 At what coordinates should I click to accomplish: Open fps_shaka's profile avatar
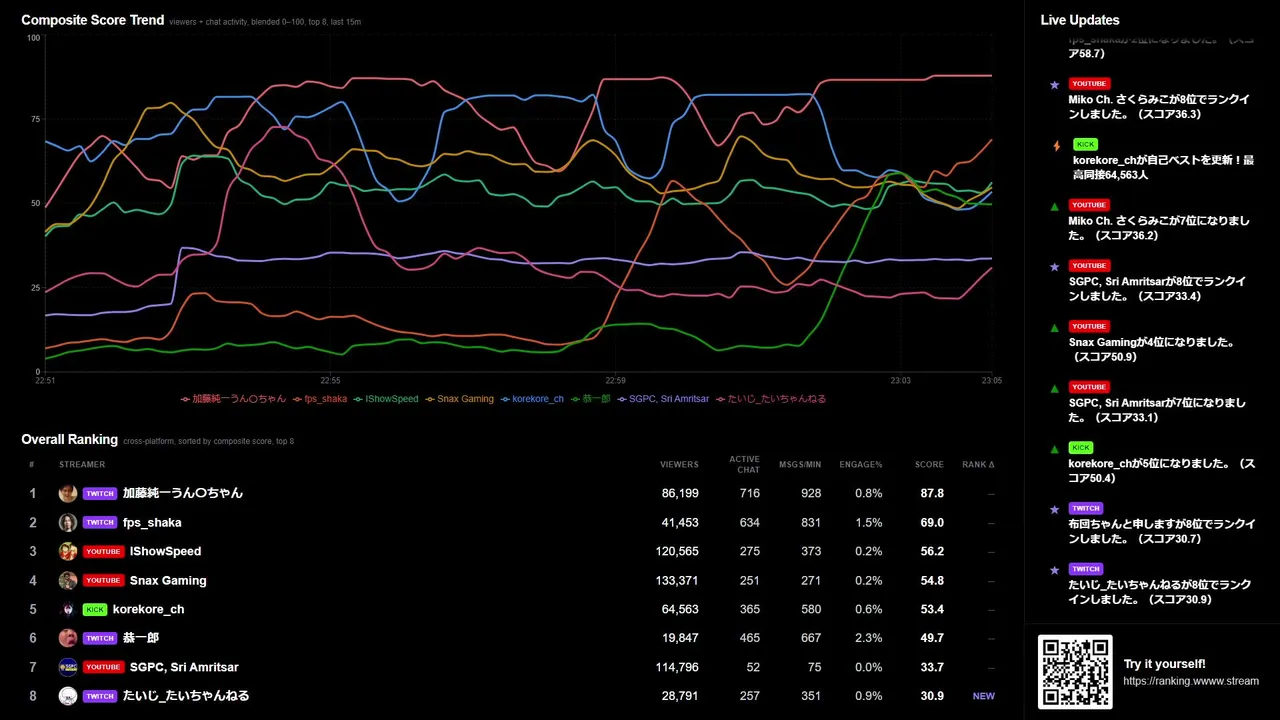tap(68, 522)
